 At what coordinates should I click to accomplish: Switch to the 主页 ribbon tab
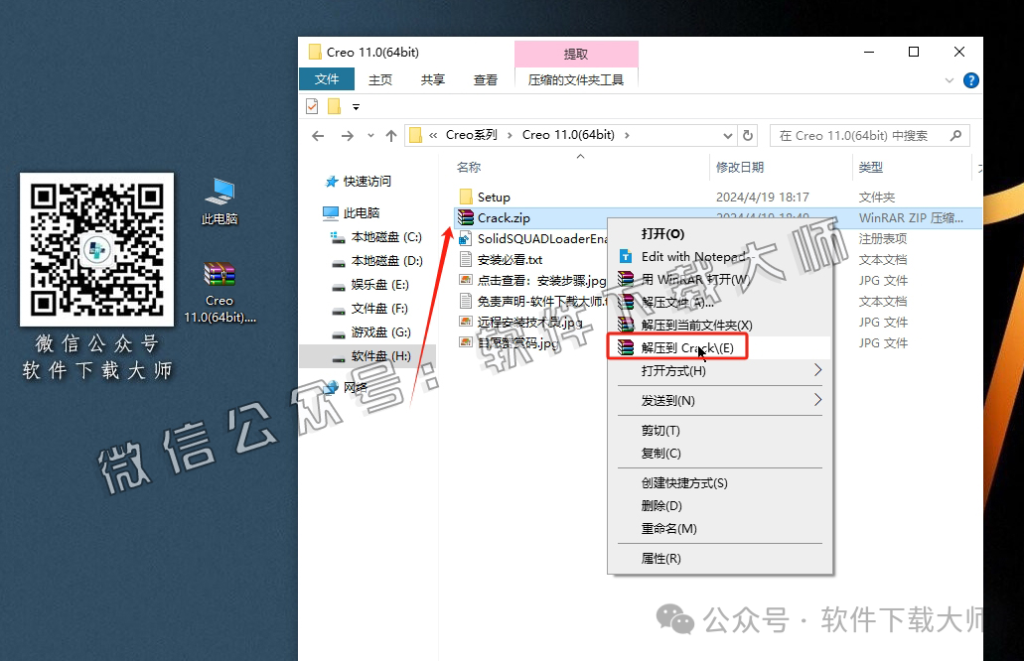(x=380, y=80)
